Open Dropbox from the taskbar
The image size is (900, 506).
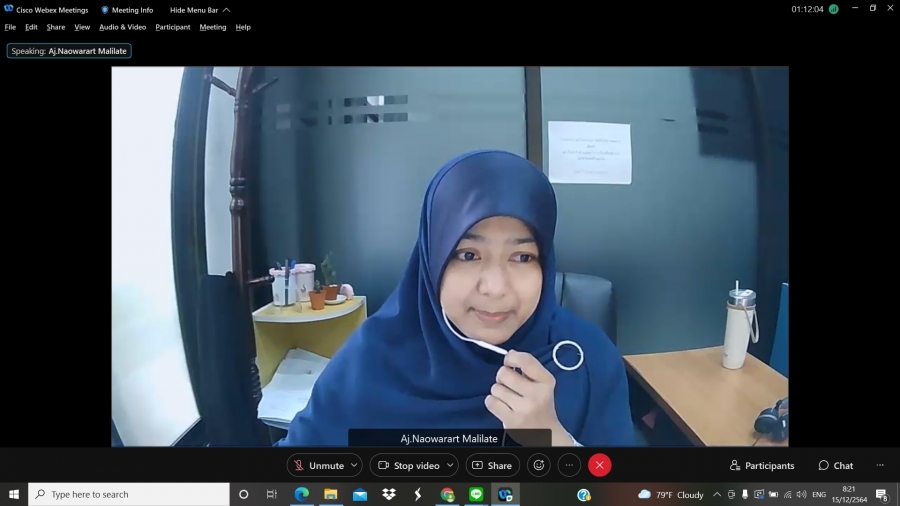(389, 494)
